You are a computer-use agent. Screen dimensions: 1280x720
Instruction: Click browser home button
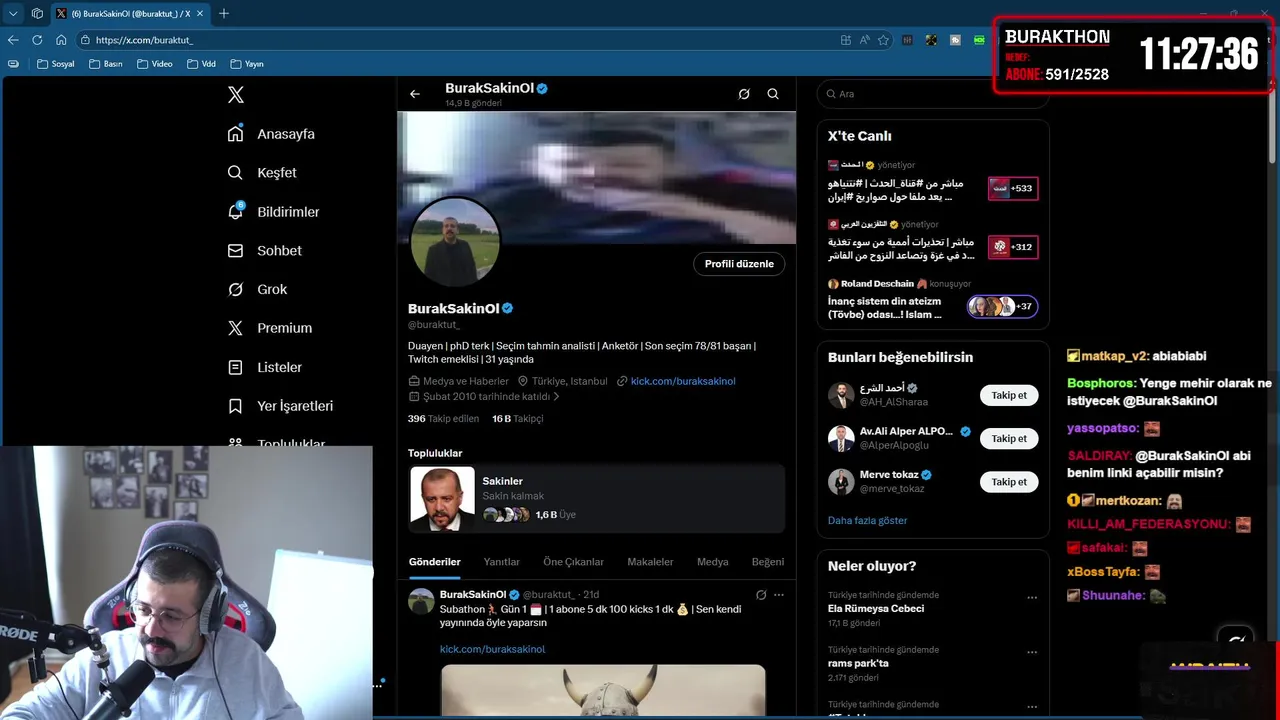point(61,40)
